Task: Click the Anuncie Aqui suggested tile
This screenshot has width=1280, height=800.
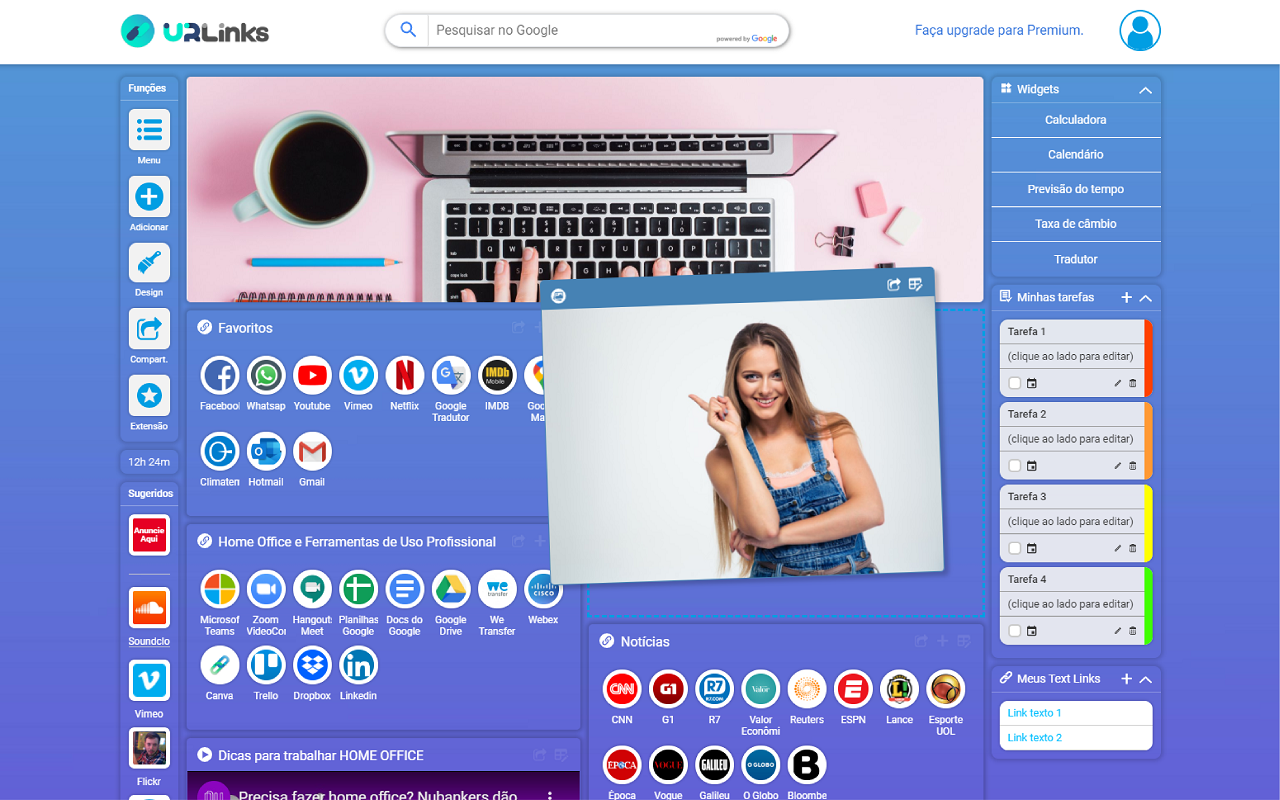Action: [149, 535]
